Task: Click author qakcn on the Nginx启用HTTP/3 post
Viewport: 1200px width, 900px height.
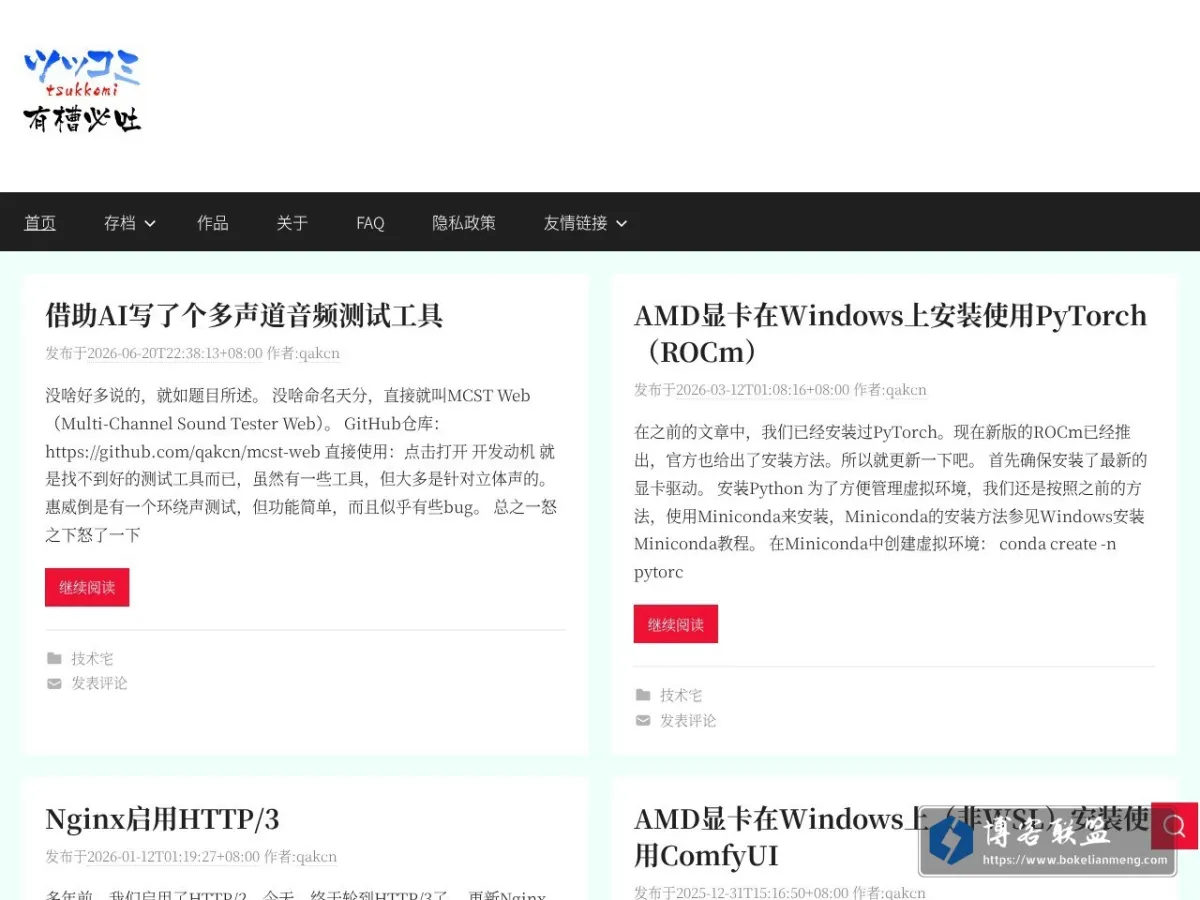Action: [315, 857]
